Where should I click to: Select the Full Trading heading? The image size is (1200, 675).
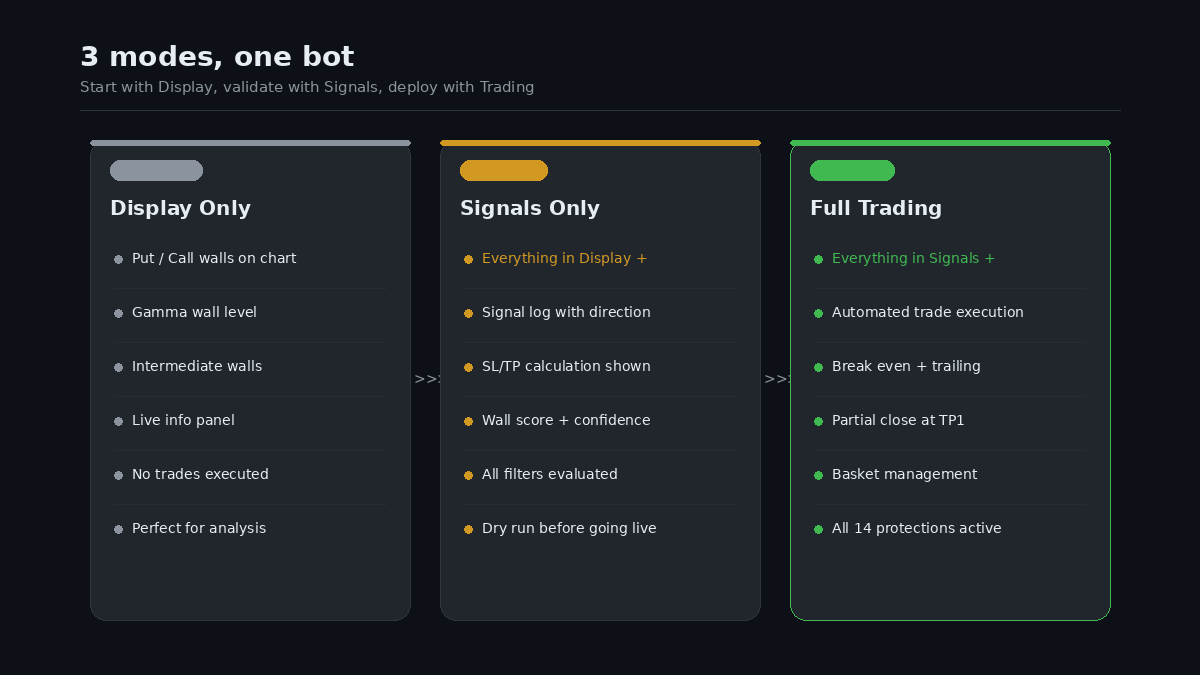tap(876, 208)
